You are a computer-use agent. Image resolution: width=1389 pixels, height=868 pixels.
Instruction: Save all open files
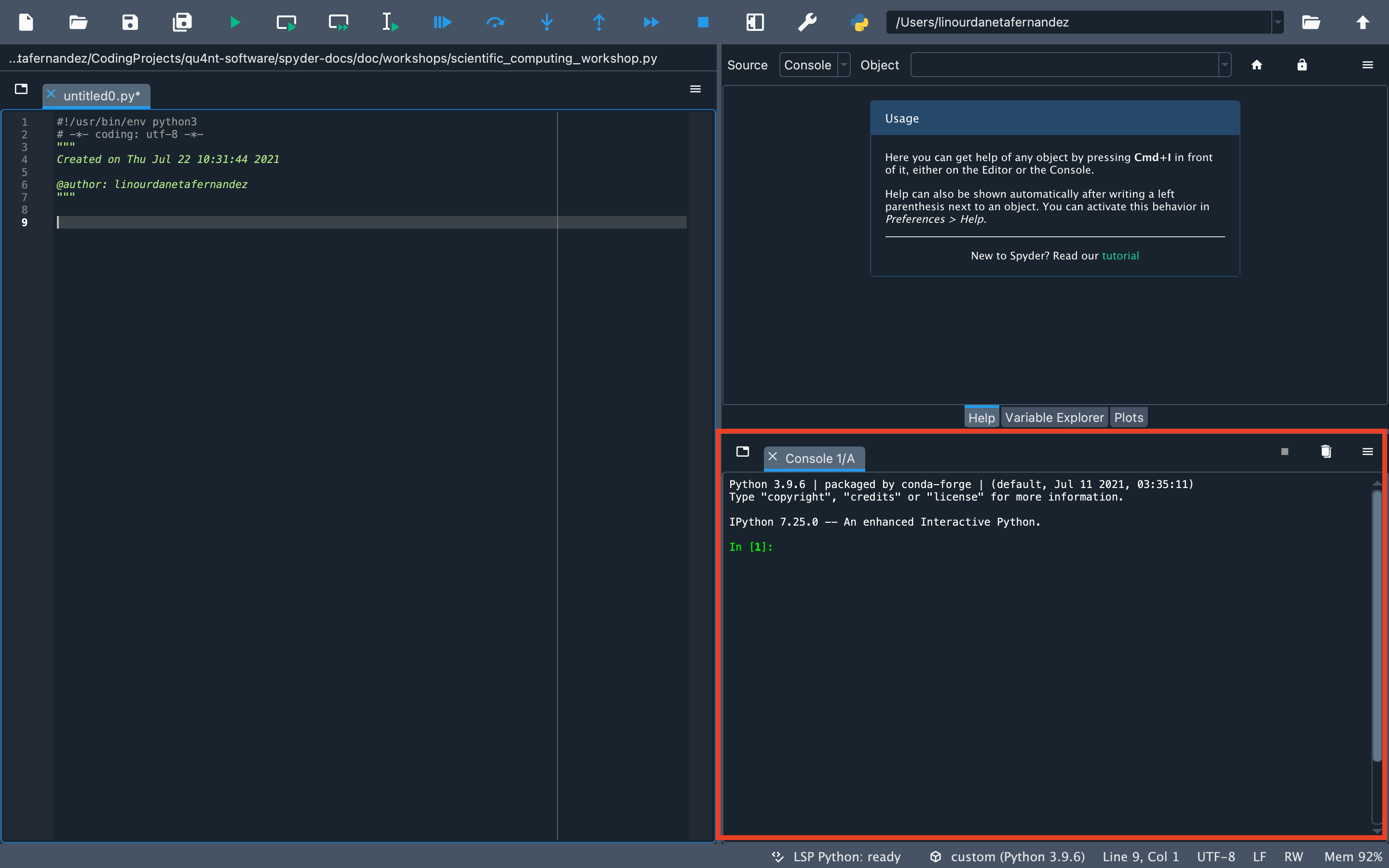(182, 22)
